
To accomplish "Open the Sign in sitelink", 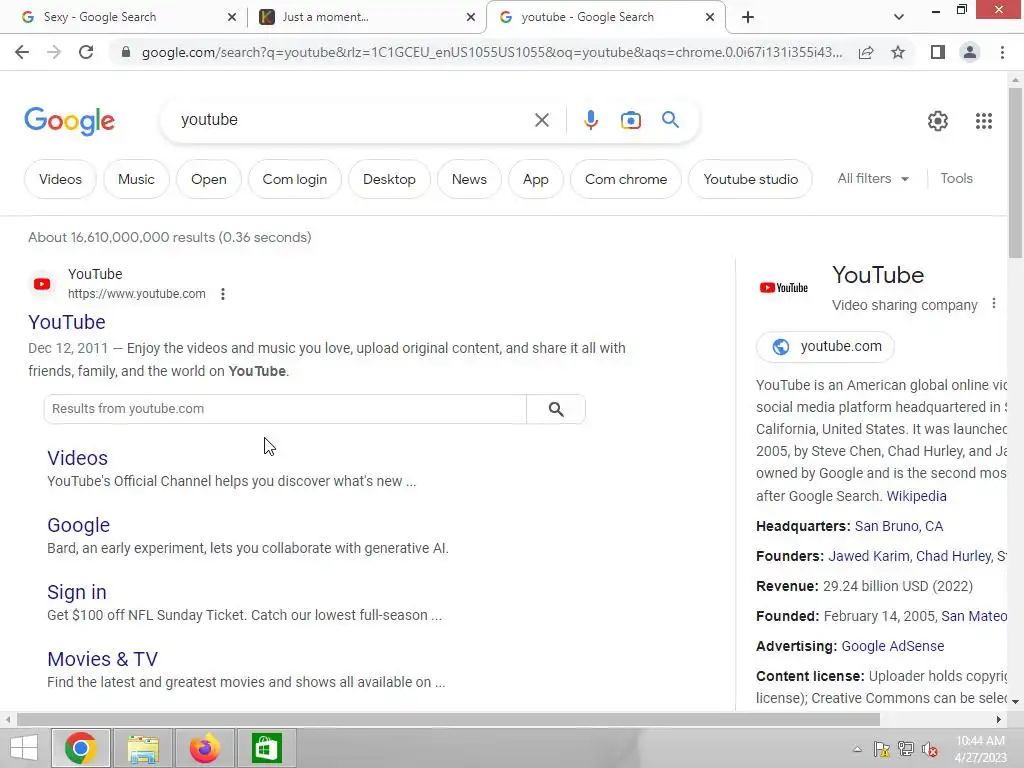I will pos(76,592).
